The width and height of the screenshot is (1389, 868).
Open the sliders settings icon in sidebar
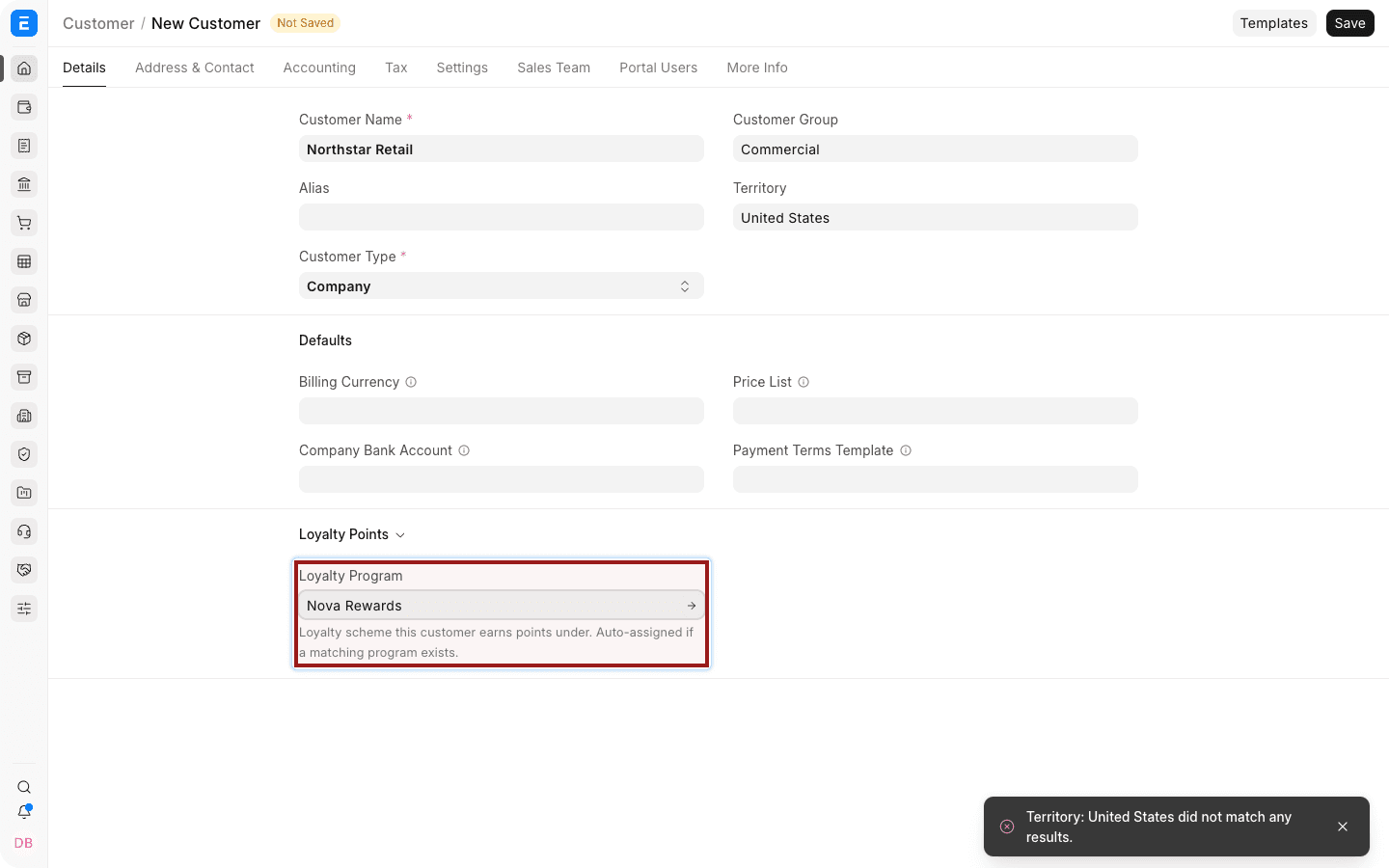pos(24,609)
